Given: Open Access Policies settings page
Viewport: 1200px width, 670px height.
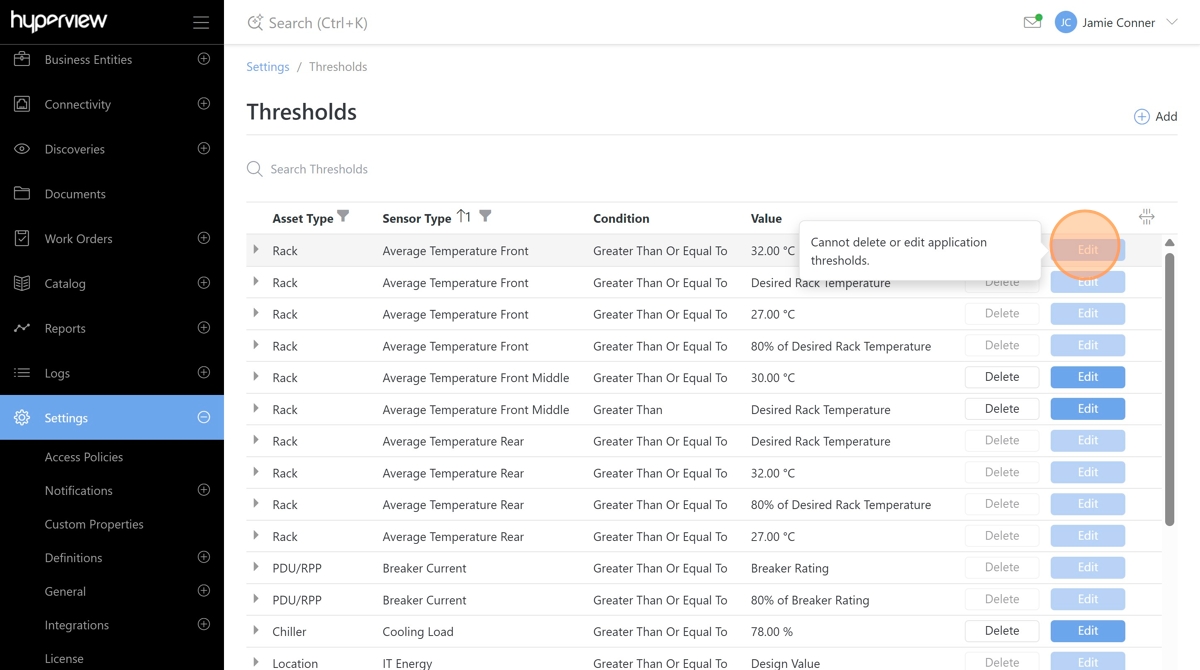Looking at the screenshot, I should (84, 457).
